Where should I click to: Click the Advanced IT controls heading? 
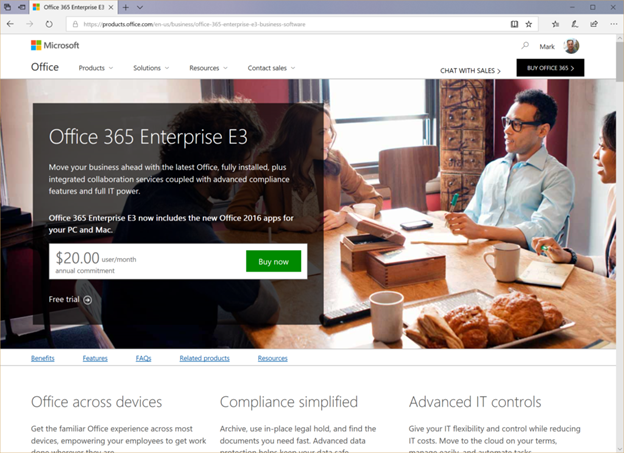point(475,402)
